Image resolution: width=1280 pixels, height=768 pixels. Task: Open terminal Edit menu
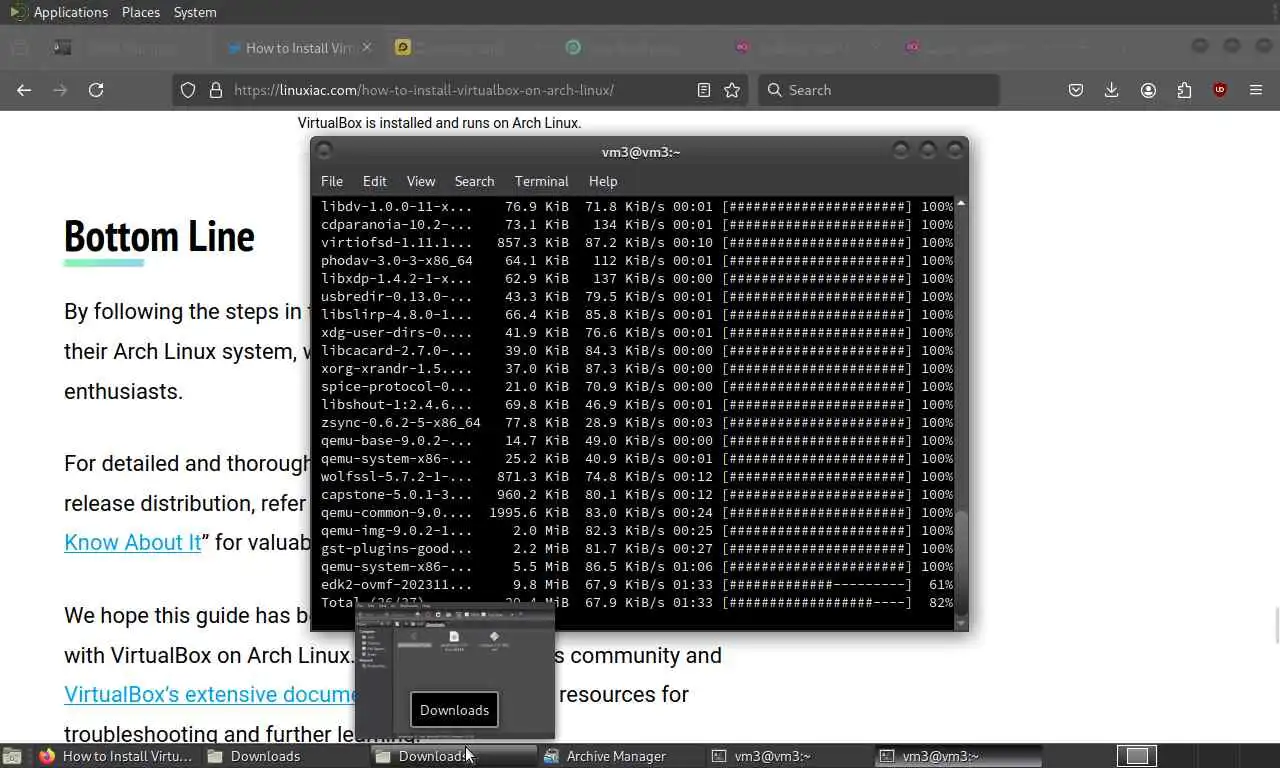375,181
